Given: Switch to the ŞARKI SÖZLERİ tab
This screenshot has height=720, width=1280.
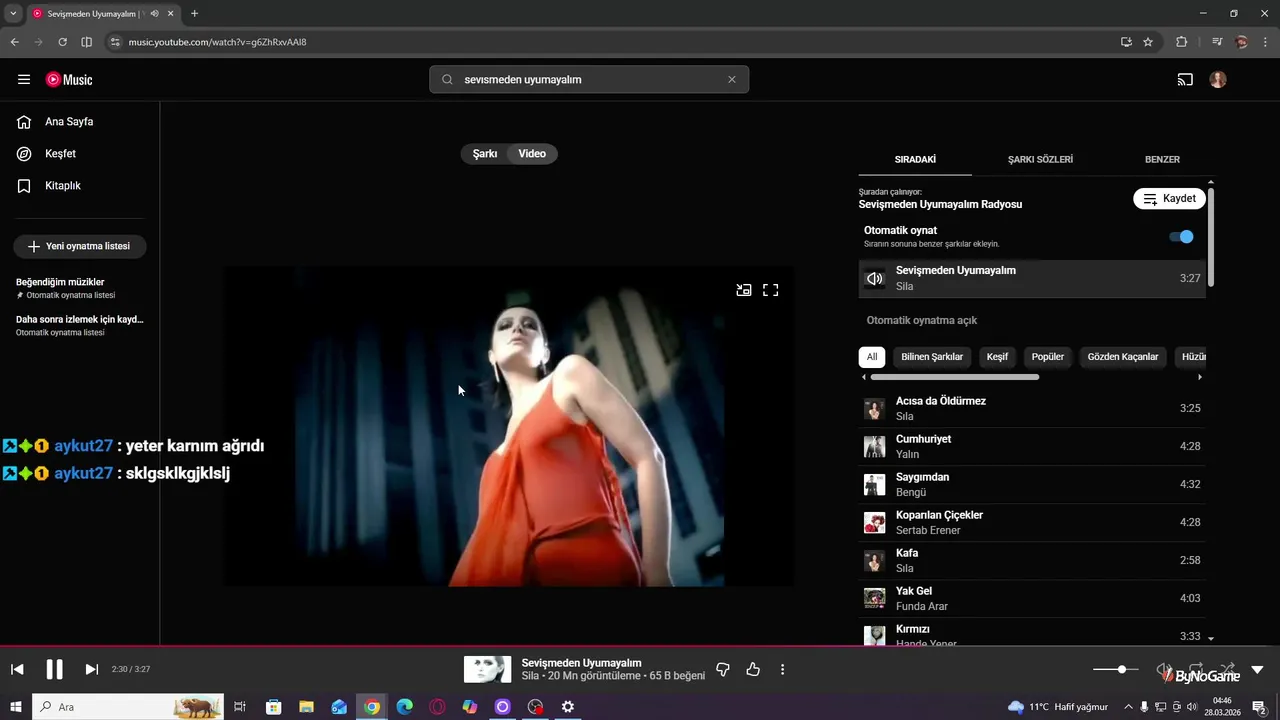Looking at the screenshot, I should (x=1040, y=159).
